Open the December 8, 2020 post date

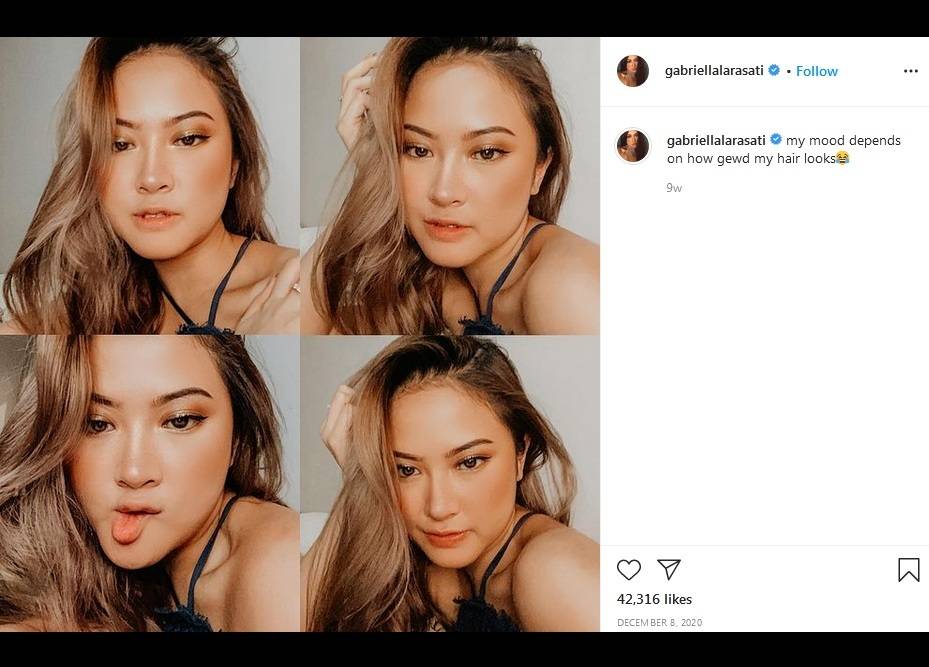659,623
